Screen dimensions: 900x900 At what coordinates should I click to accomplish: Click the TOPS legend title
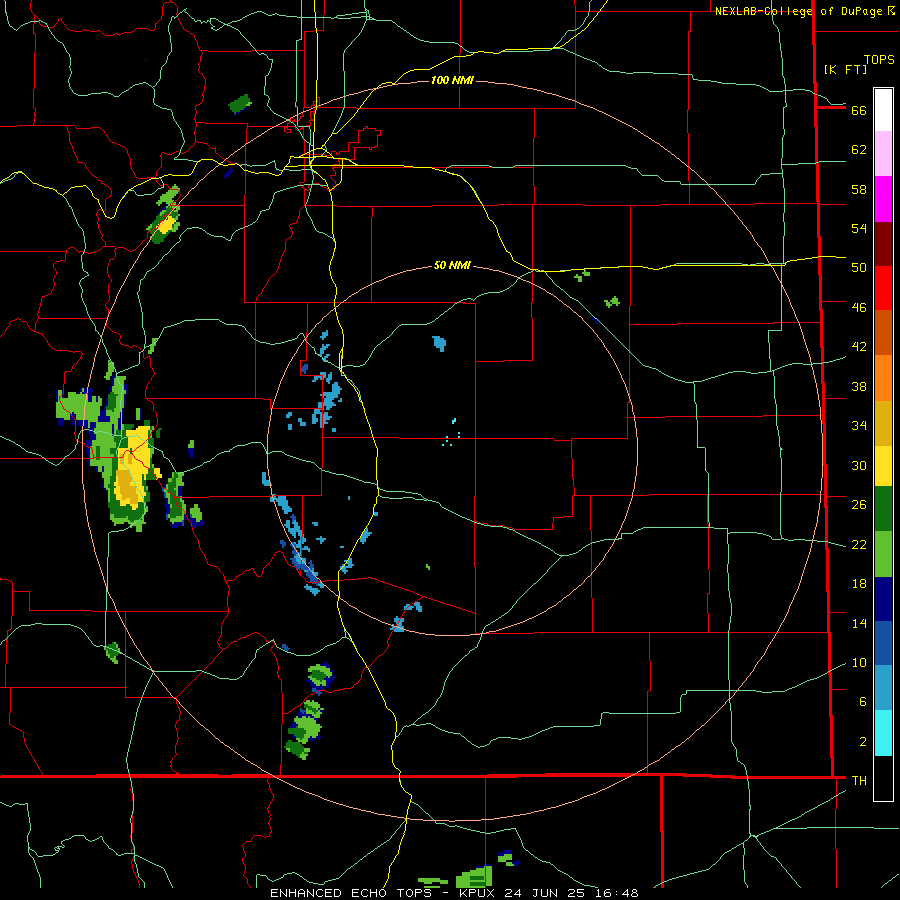click(x=879, y=60)
